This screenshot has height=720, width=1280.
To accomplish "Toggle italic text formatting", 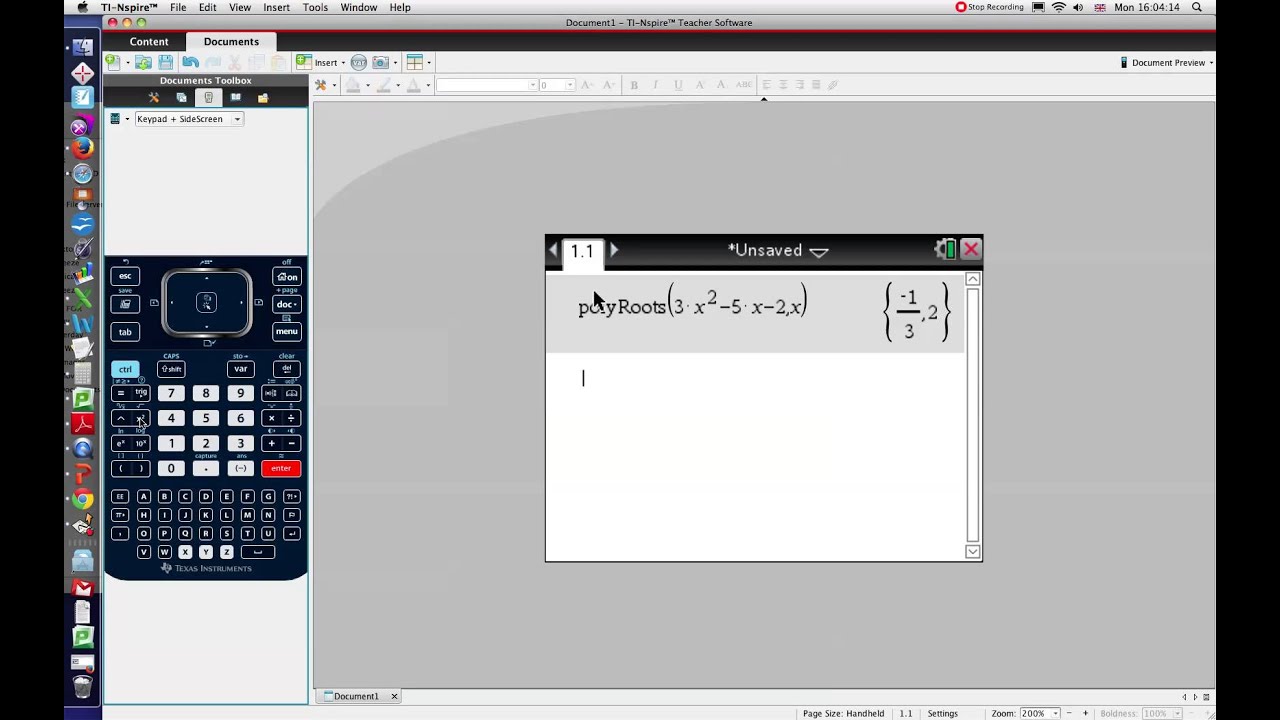I will [656, 85].
